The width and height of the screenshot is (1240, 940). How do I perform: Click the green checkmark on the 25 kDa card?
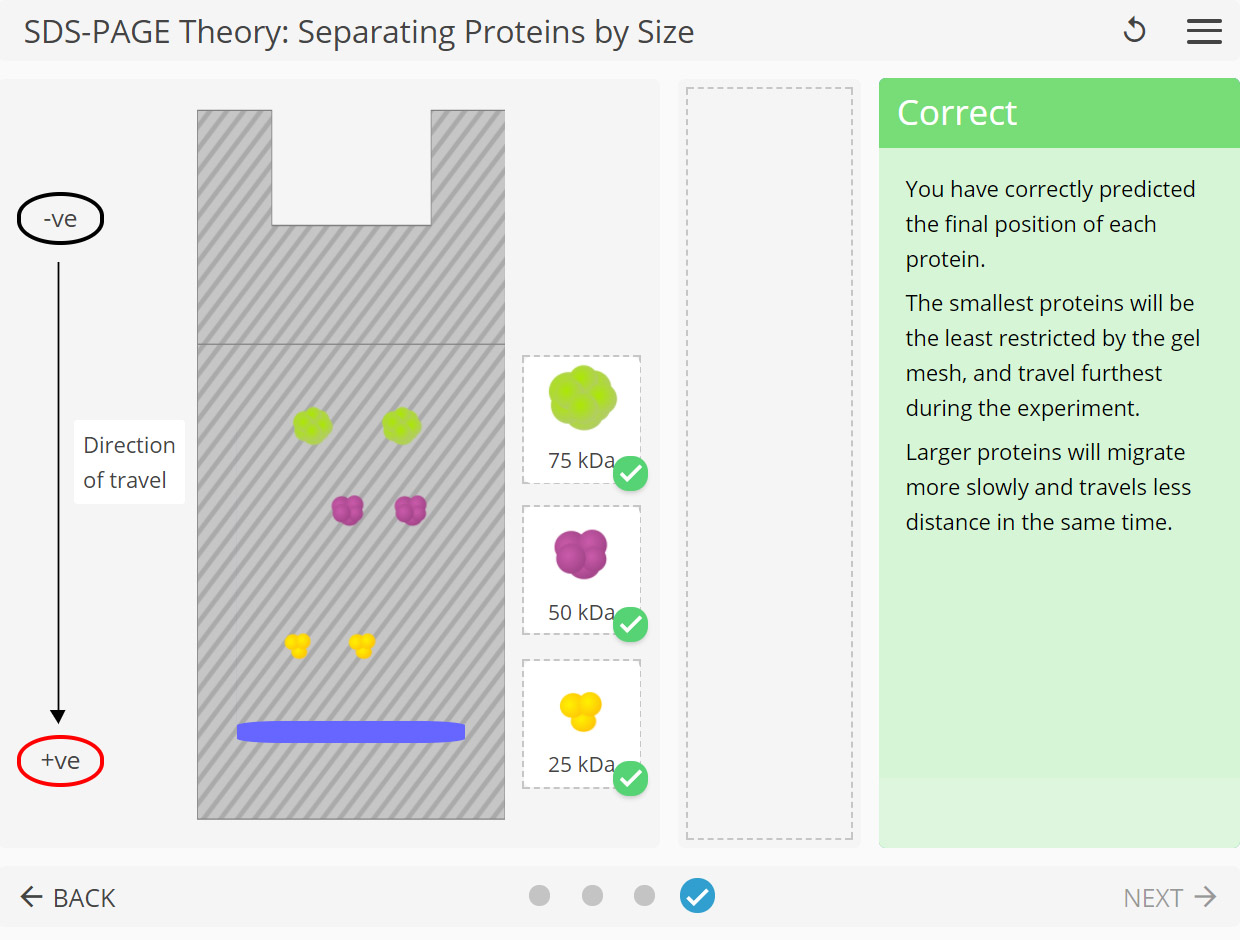tap(630, 779)
